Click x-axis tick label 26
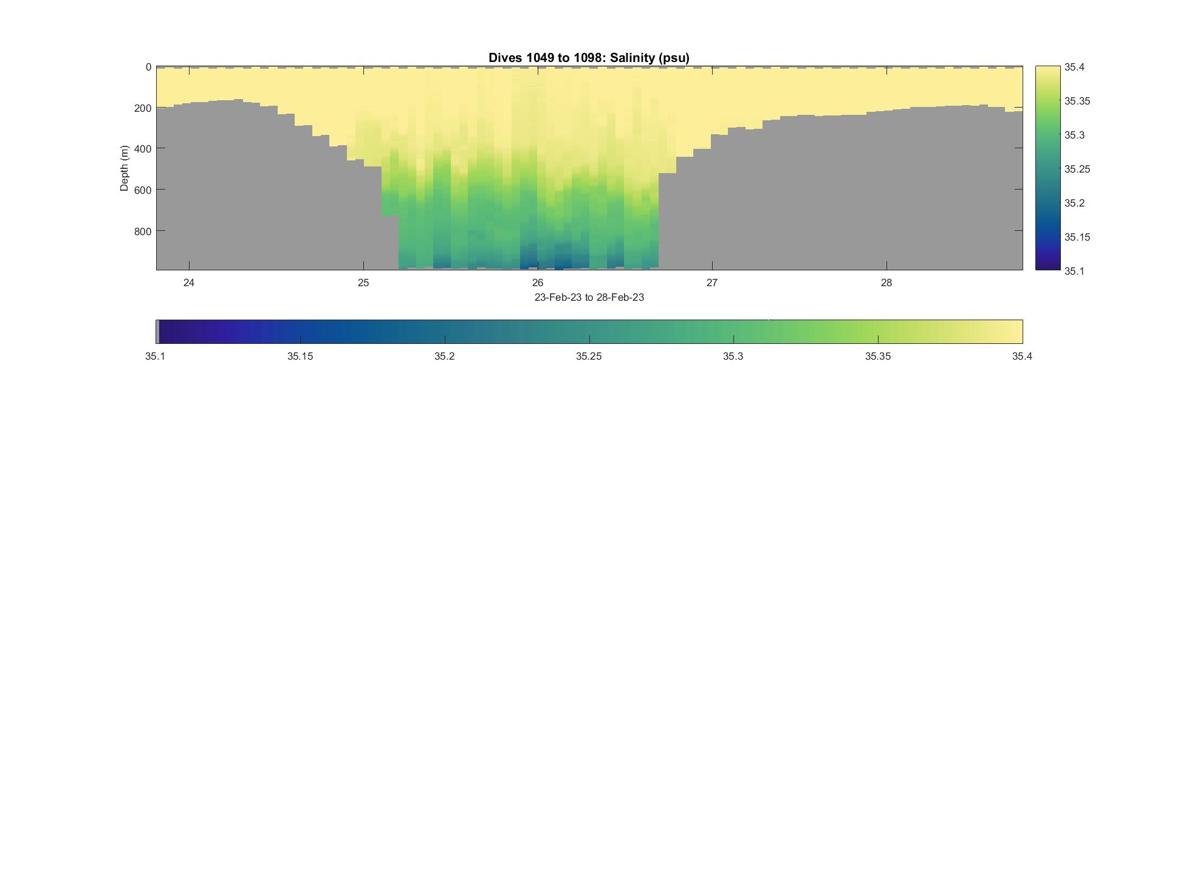 click(538, 282)
